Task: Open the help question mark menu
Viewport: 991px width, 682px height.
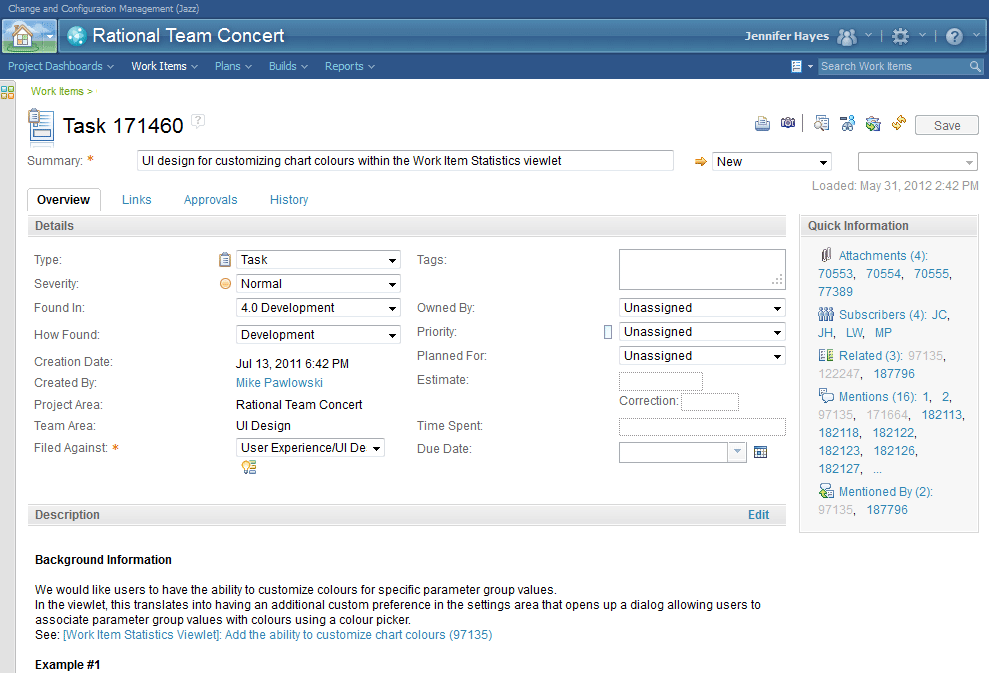Action: (x=954, y=37)
